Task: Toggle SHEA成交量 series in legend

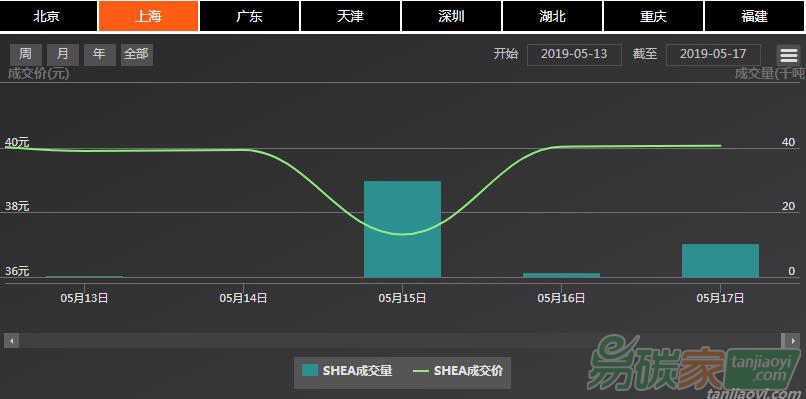Action: (x=347, y=371)
